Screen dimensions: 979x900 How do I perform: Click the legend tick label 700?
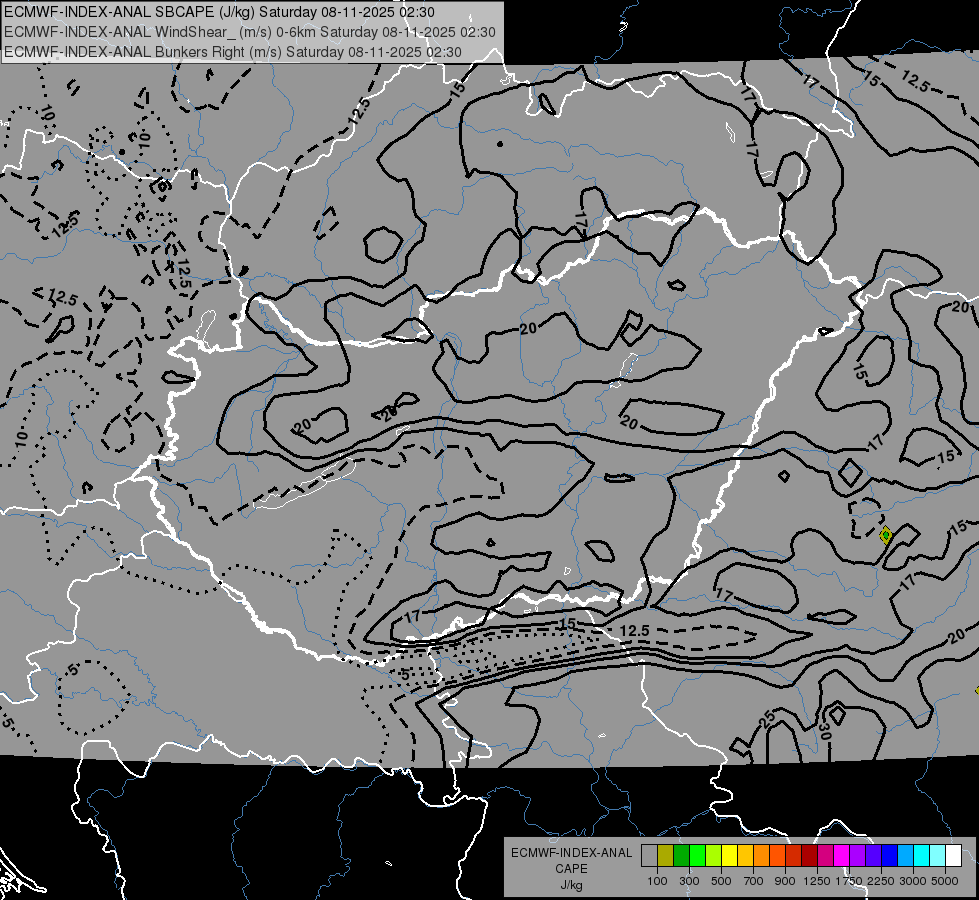point(754,881)
